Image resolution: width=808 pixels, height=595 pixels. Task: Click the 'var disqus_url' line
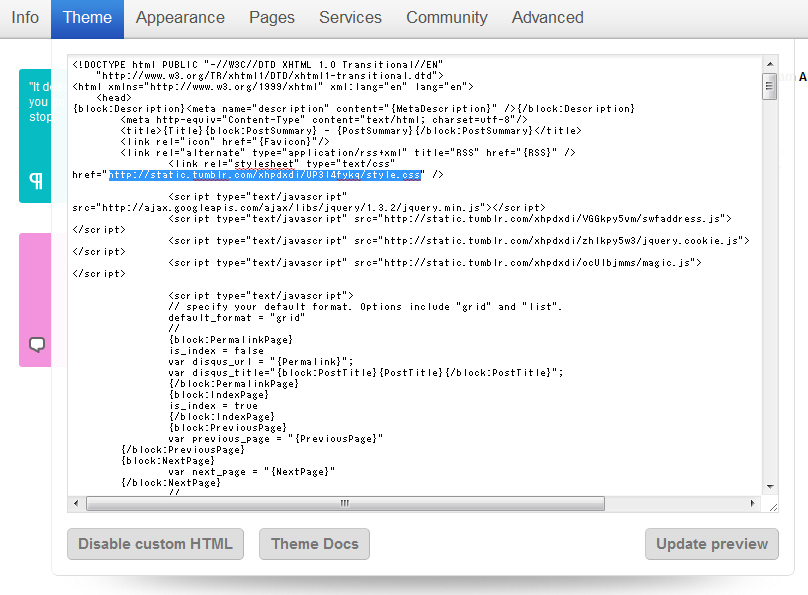(x=261, y=362)
